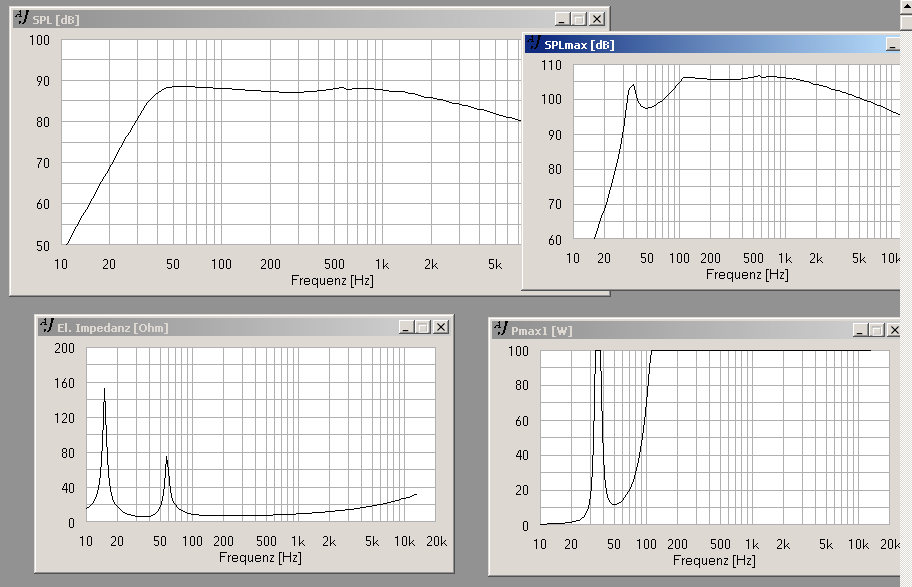Click the 120 Ohm tick label in Impedanz window
This screenshot has height=587, width=912.
tap(64, 418)
